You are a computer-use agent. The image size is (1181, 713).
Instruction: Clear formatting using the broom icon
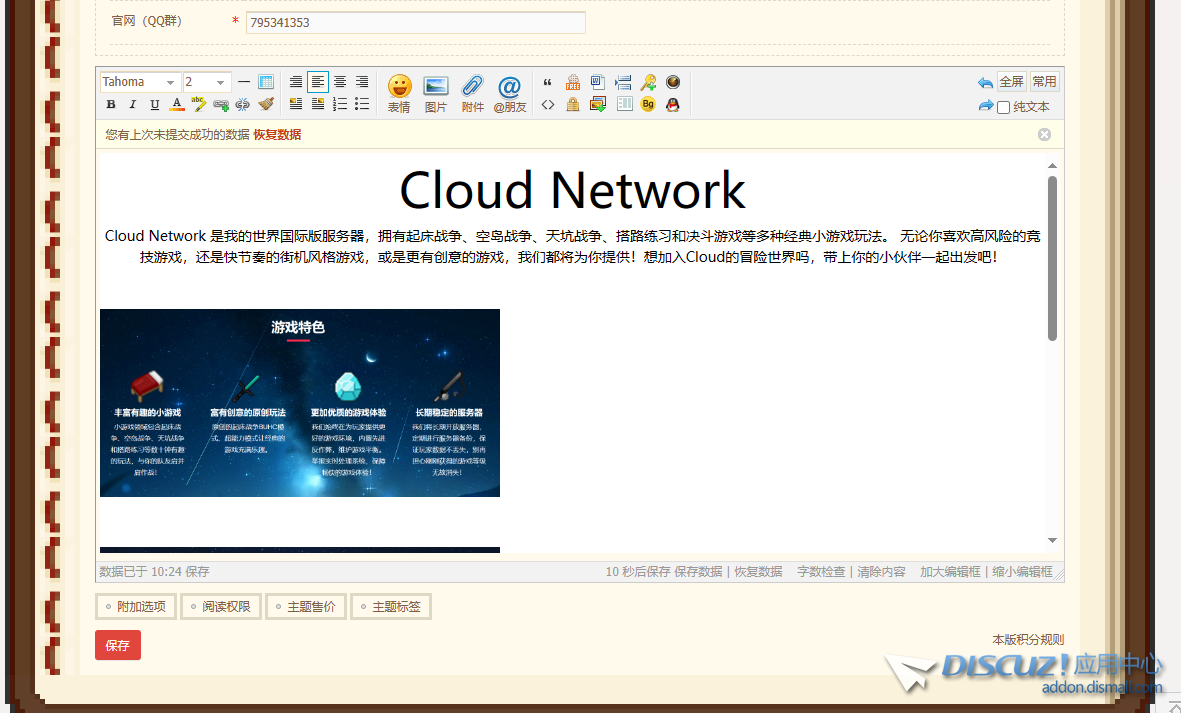coord(265,104)
